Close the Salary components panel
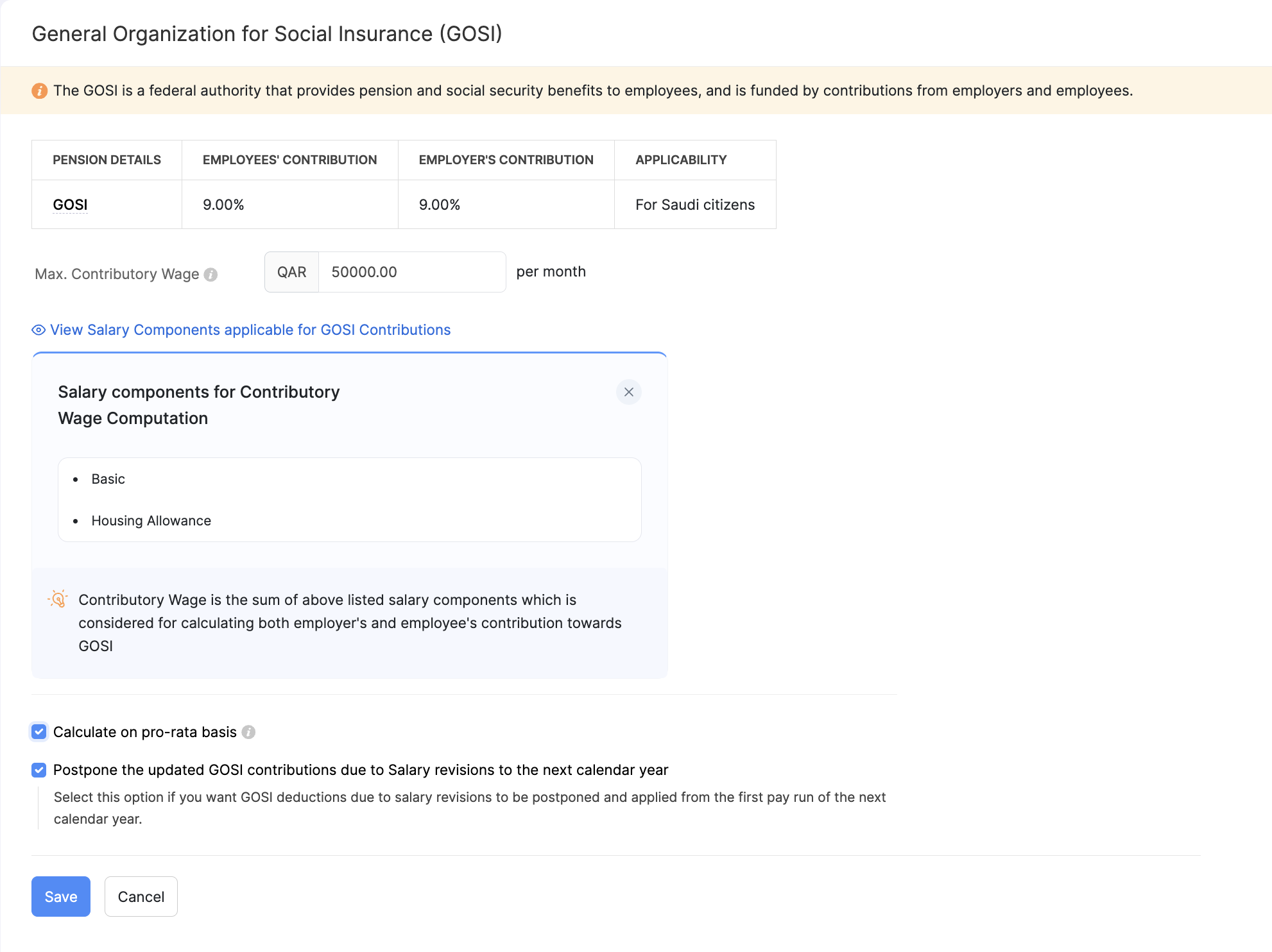The width and height of the screenshot is (1272, 952). (x=628, y=392)
